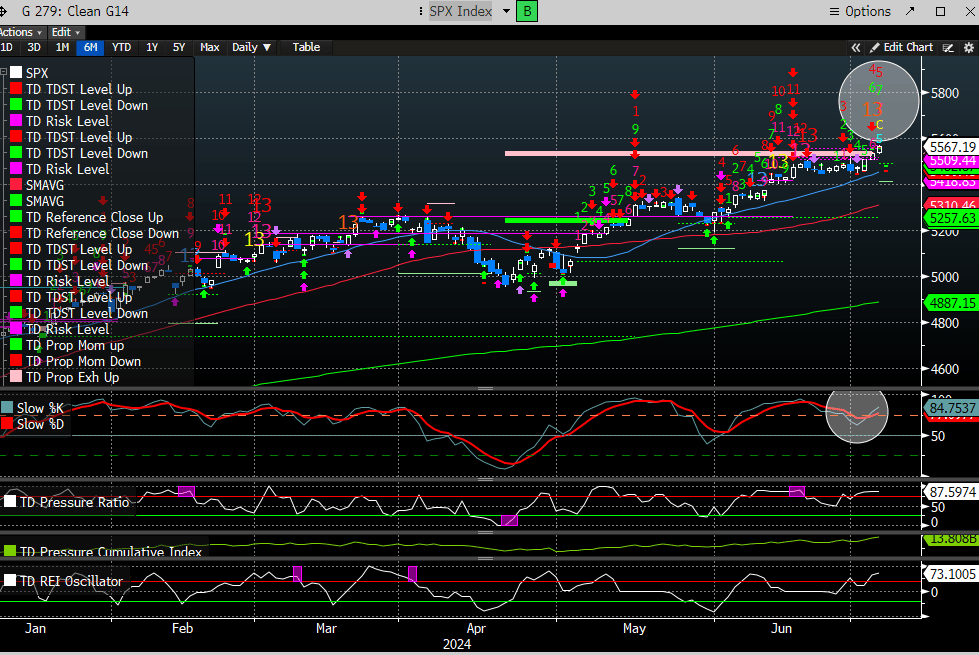Click the annotate icon beside Edit Chart

click(x=949, y=47)
